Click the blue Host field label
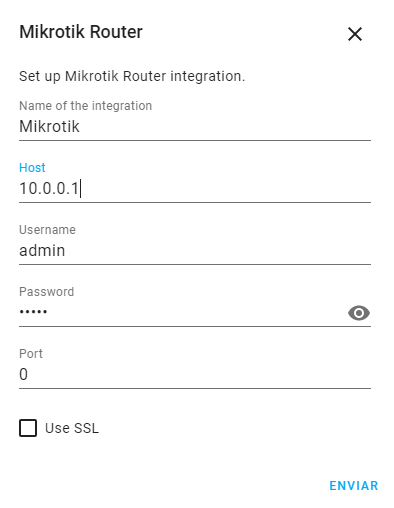This screenshot has height=508, width=394. (32, 168)
